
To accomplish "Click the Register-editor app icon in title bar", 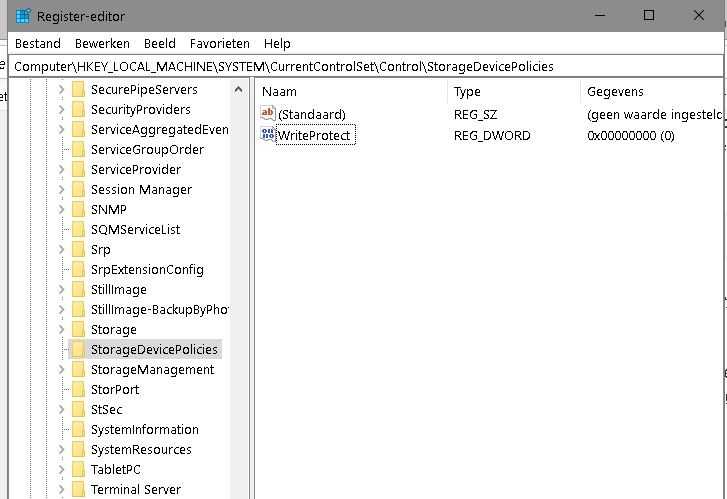I will tap(23, 16).
